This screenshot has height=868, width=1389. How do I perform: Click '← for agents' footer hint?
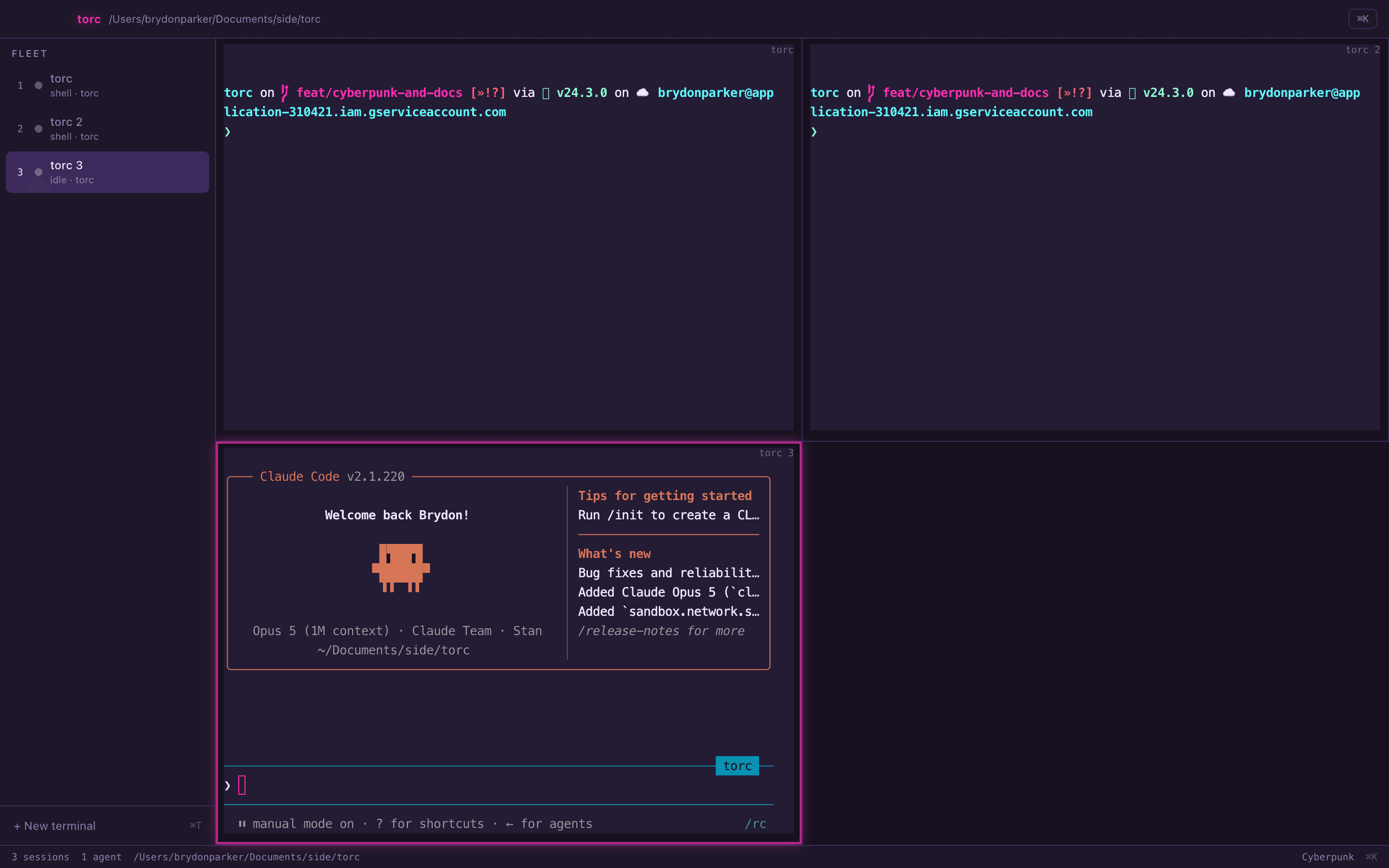tap(549, 824)
